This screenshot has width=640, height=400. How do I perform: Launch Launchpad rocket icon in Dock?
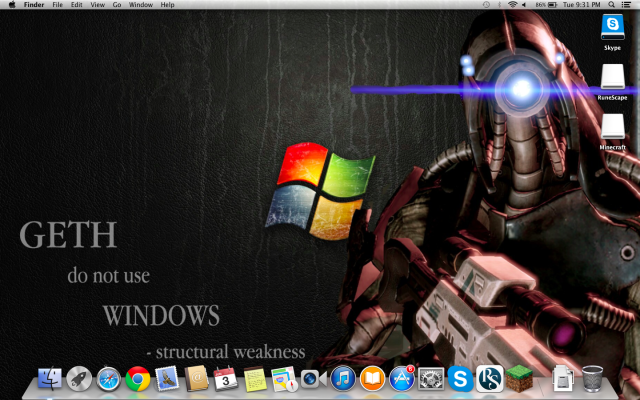pos(79,378)
